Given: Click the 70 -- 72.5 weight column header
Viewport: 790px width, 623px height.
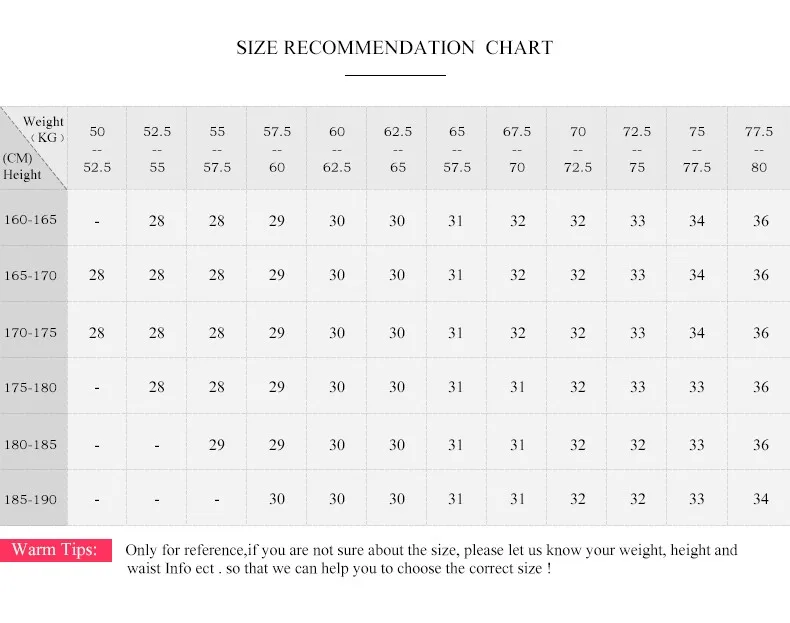Looking at the screenshot, I should [577, 149].
